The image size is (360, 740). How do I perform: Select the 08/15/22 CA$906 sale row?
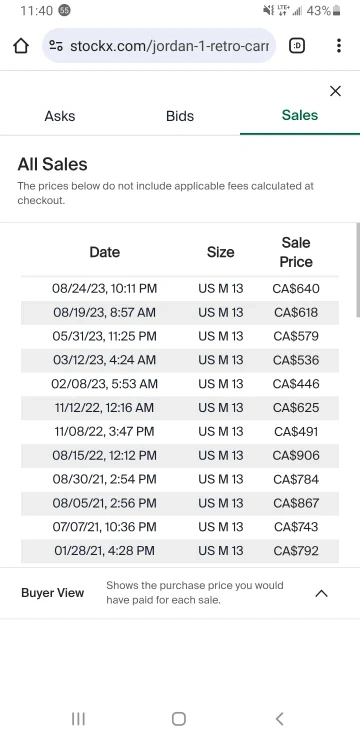[180, 456]
